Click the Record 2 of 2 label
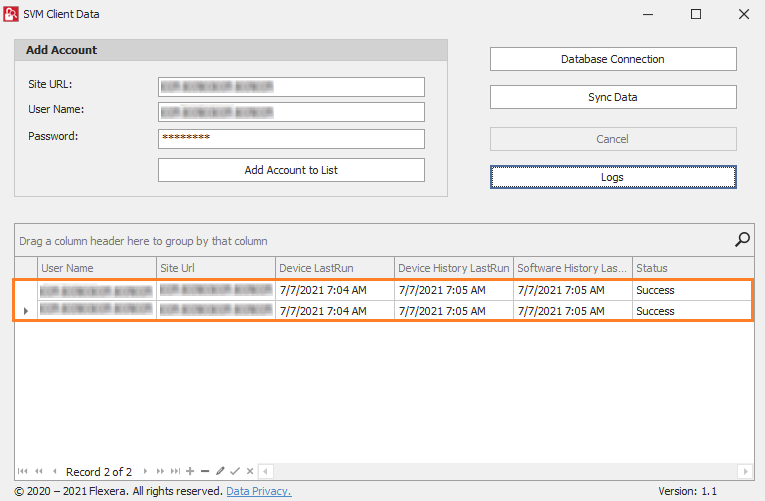 pyautogui.click(x=99, y=472)
